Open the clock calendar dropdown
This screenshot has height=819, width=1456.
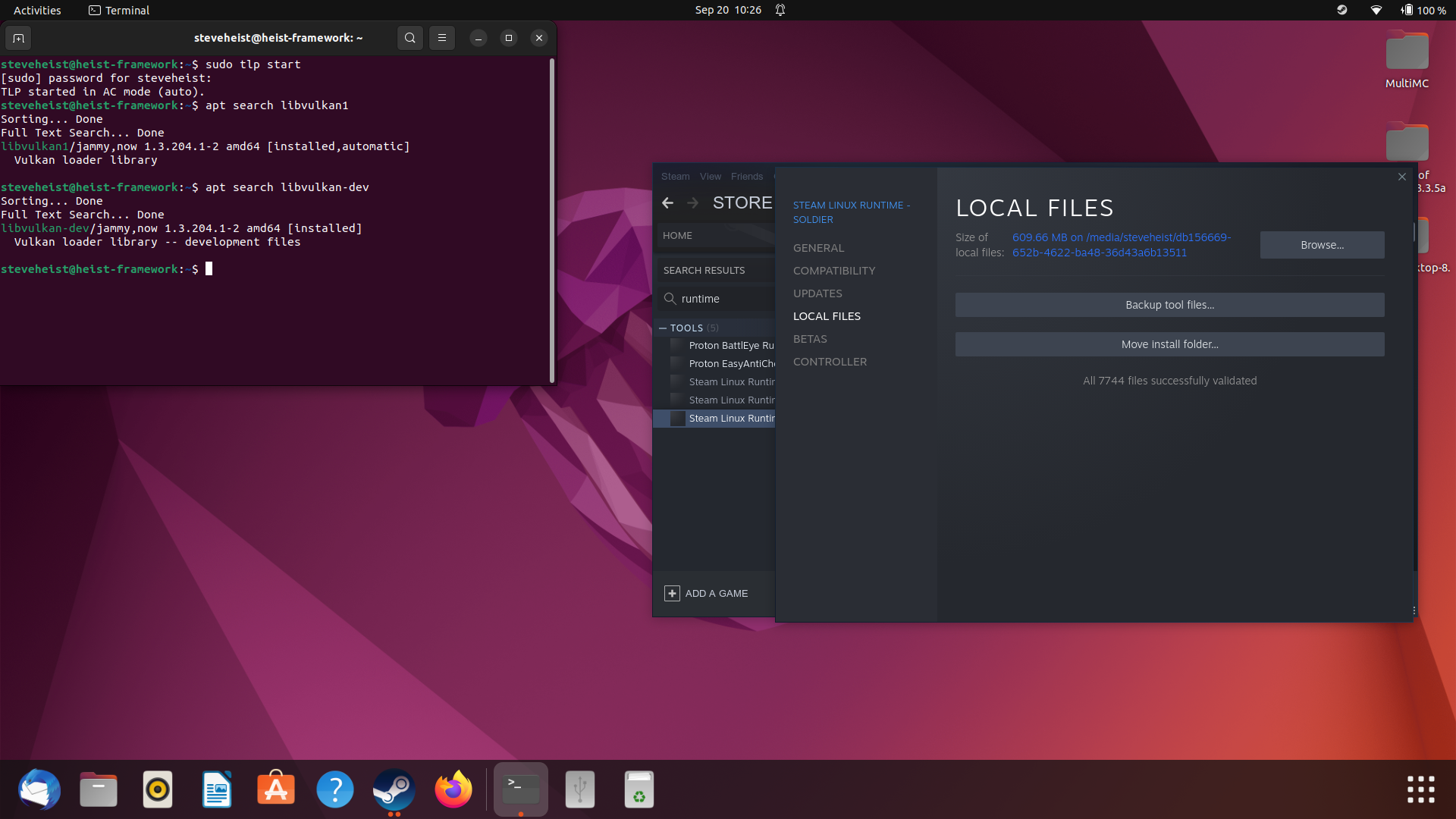pyautogui.click(x=728, y=10)
